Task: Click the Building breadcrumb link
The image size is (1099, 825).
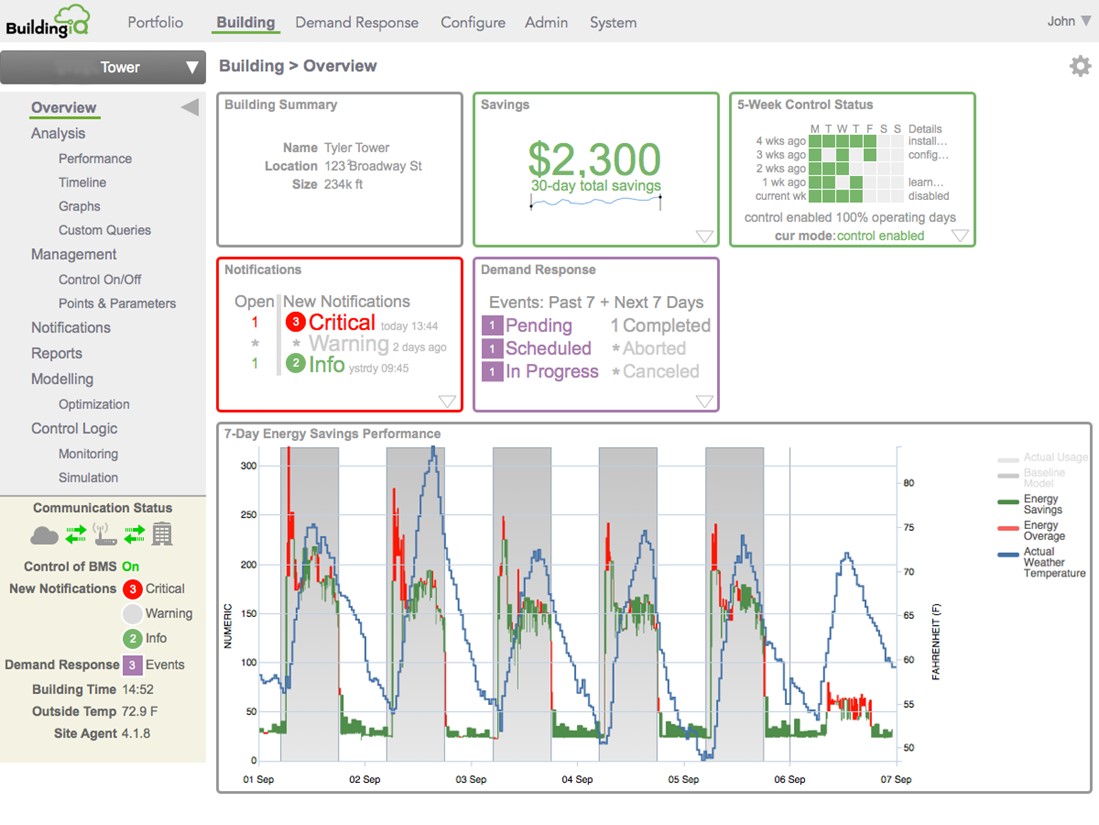Action: click(252, 66)
